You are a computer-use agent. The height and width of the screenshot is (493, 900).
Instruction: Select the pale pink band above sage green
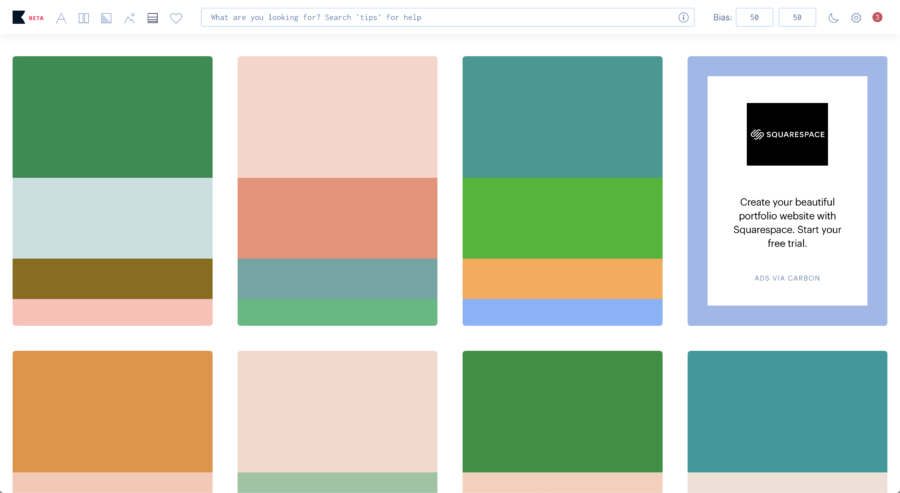pyautogui.click(x=338, y=412)
